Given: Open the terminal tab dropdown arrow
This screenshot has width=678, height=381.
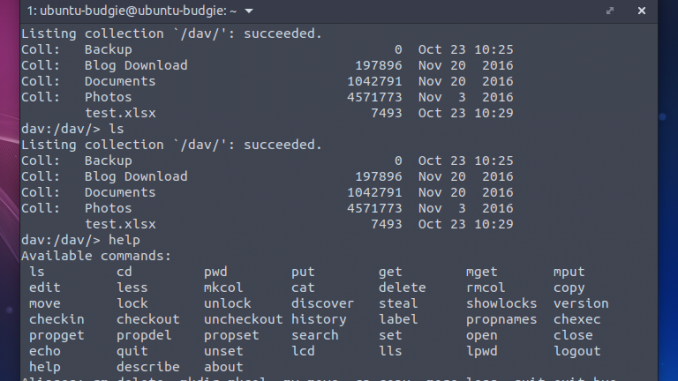Looking at the screenshot, I should (x=249, y=11).
